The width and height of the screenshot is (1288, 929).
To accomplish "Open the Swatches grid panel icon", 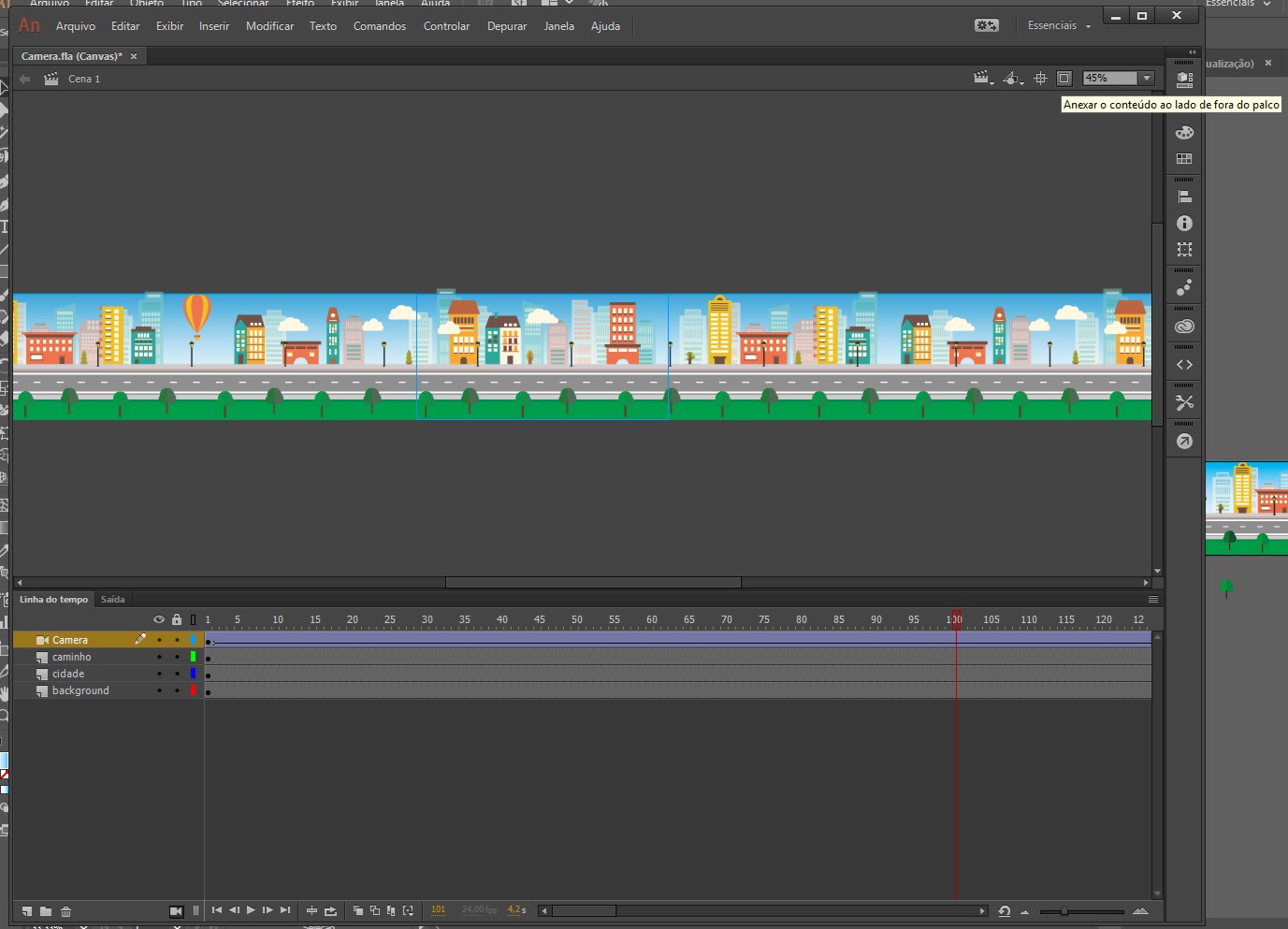I will (x=1184, y=159).
